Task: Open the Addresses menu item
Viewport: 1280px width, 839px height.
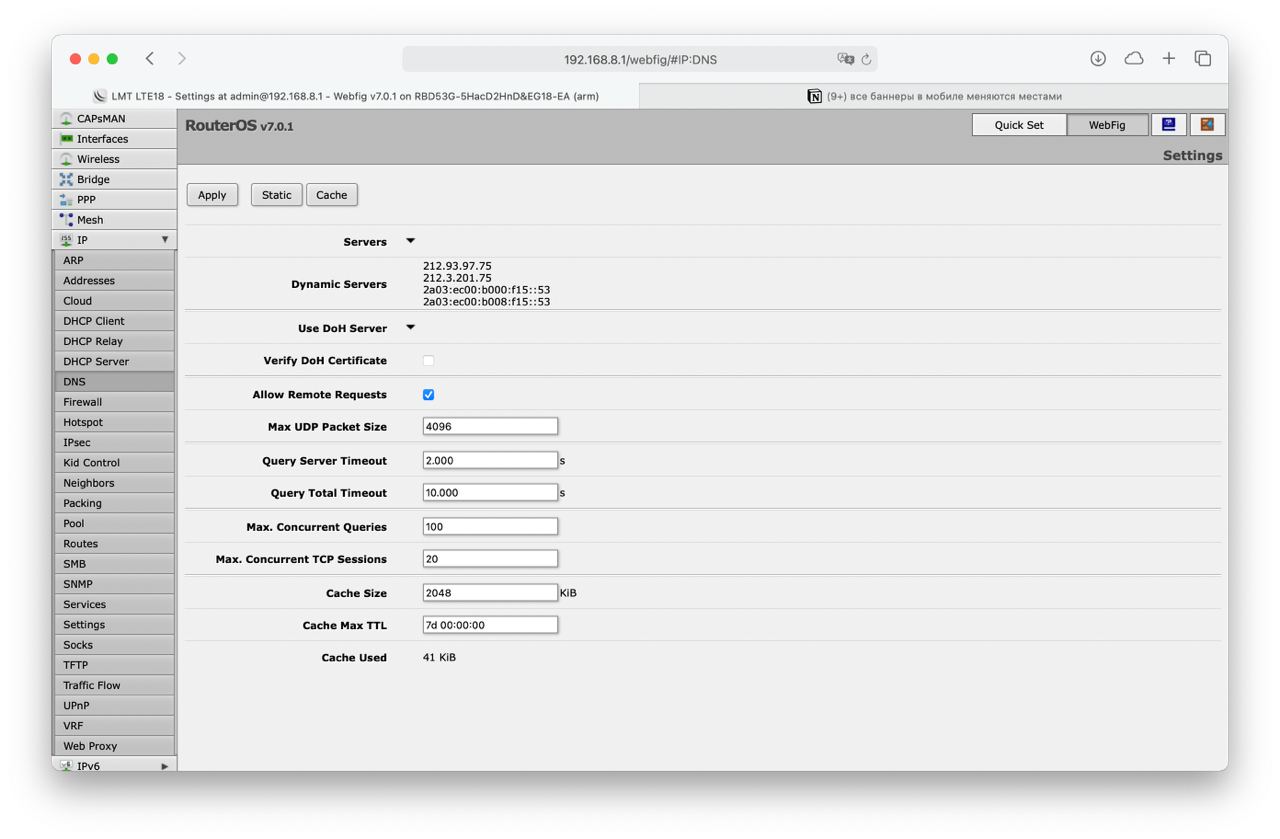Action: coord(114,280)
